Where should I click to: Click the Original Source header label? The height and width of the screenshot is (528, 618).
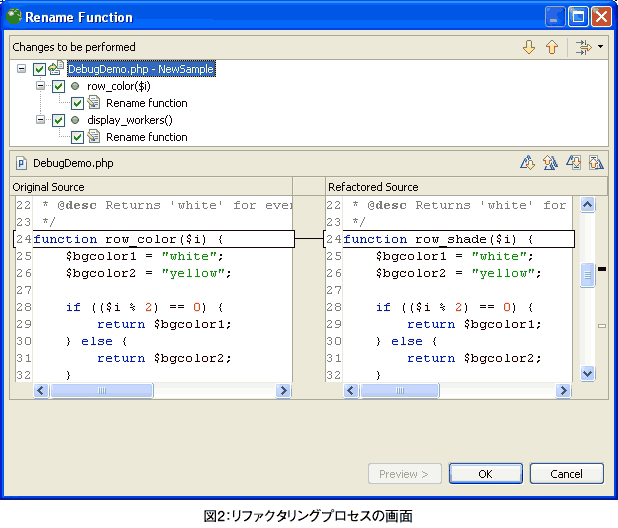click(x=48, y=187)
